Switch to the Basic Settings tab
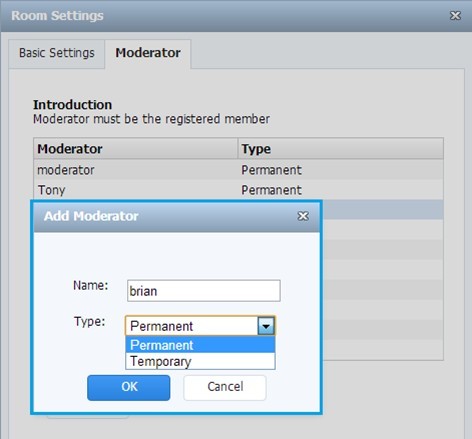472x439 pixels. (57, 53)
